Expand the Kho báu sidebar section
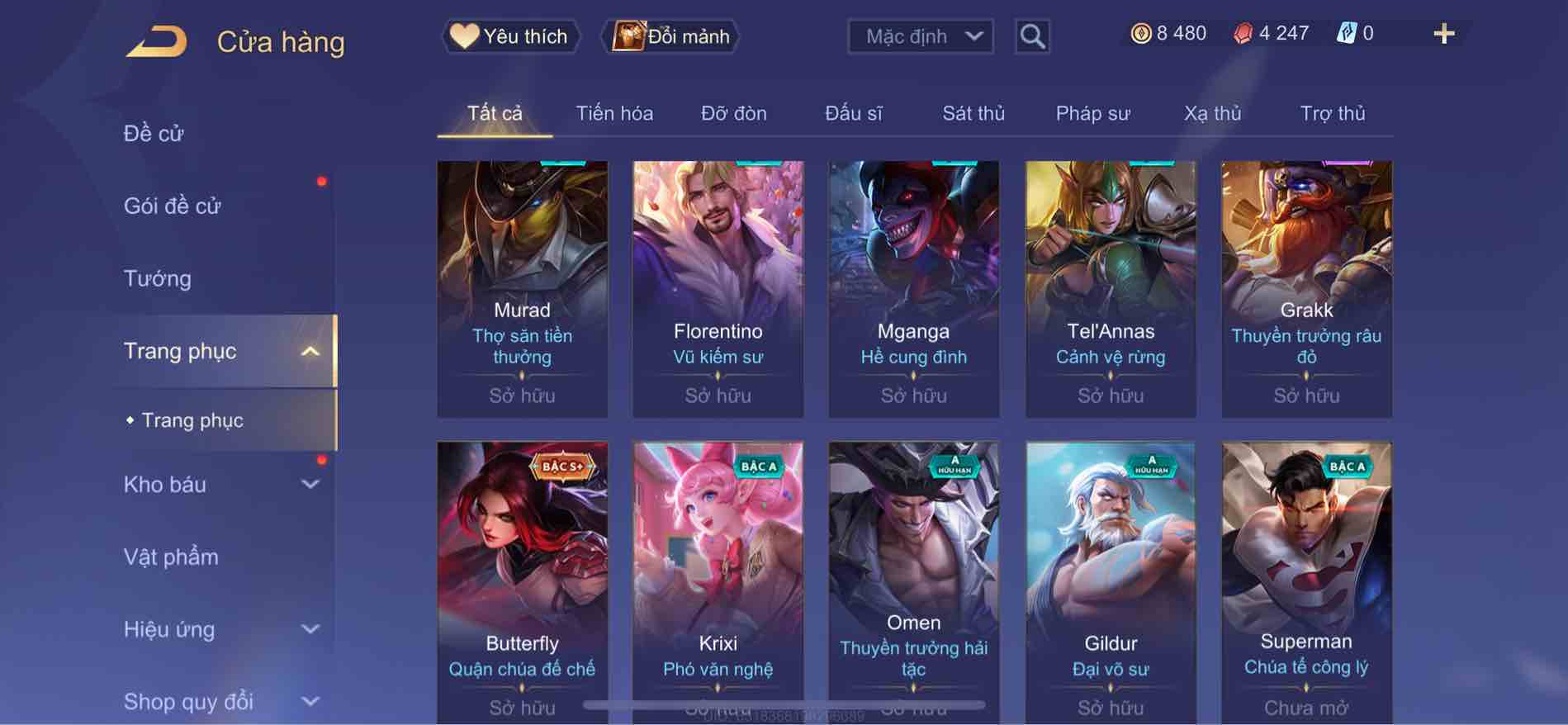The height and width of the screenshot is (725, 1568). pos(310,485)
